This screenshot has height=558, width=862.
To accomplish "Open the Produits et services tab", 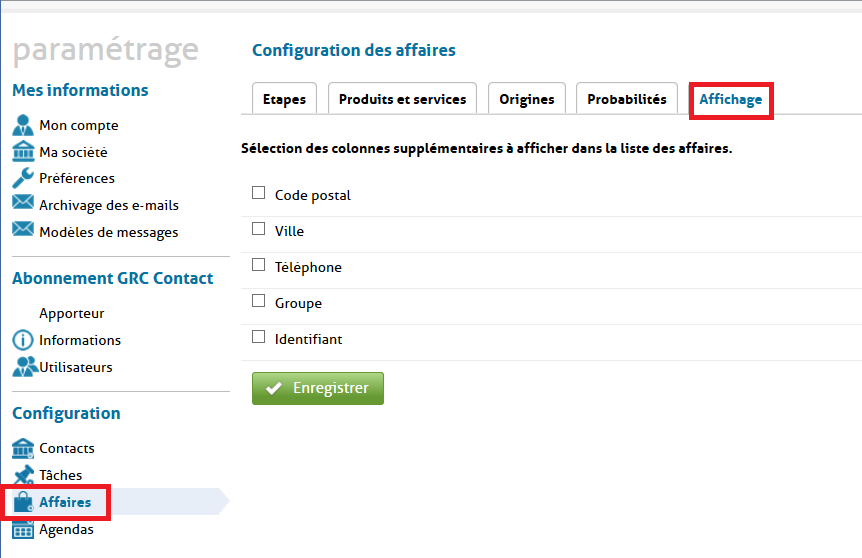I will [x=402, y=99].
